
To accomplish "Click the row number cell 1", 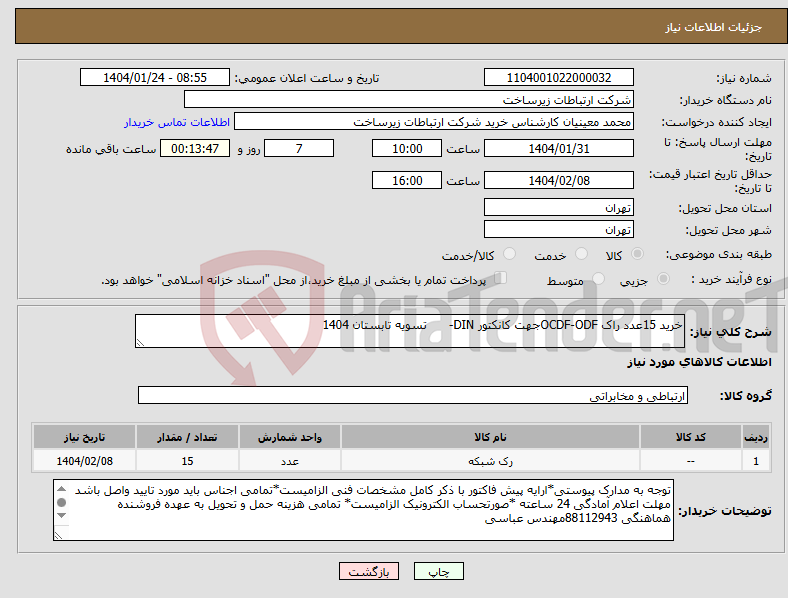I will tap(756, 461).
